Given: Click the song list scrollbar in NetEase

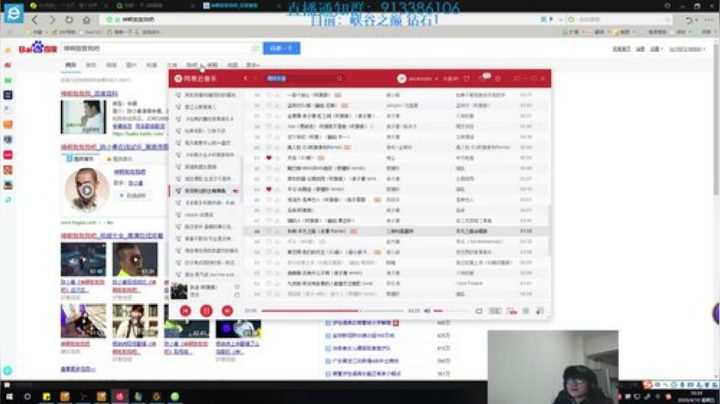Looking at the screenshot, I should [549, 230].
